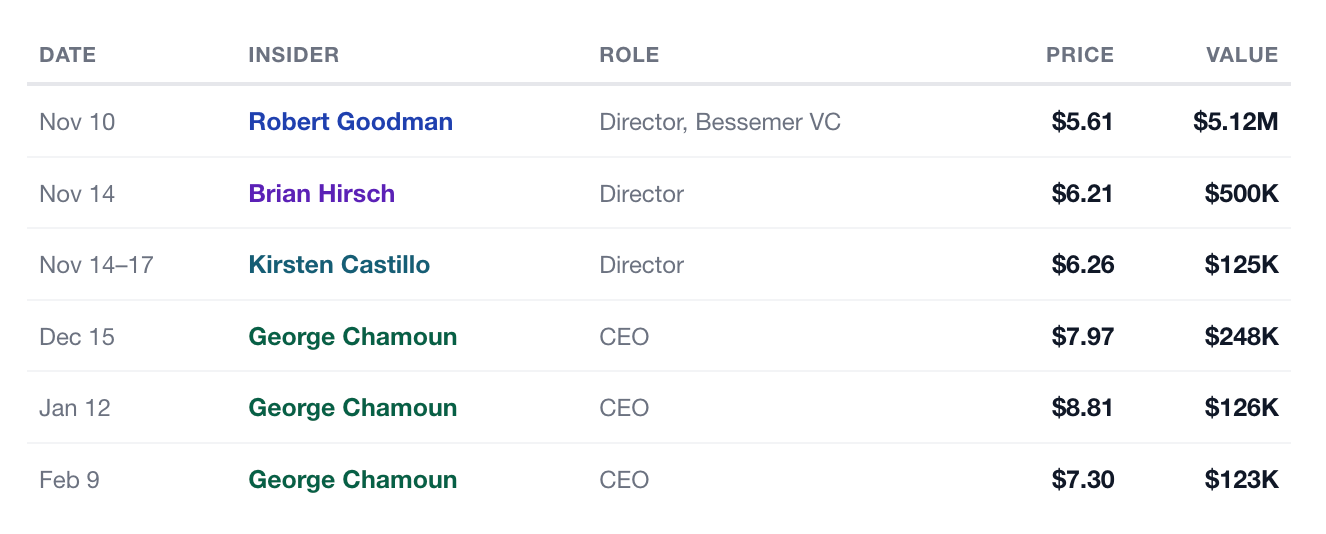Viewport: 1326px width, 534px height.
Task: Select George Chamoun in the Feb 9 row
Action: pyautogui.click(x=352, y=480)
